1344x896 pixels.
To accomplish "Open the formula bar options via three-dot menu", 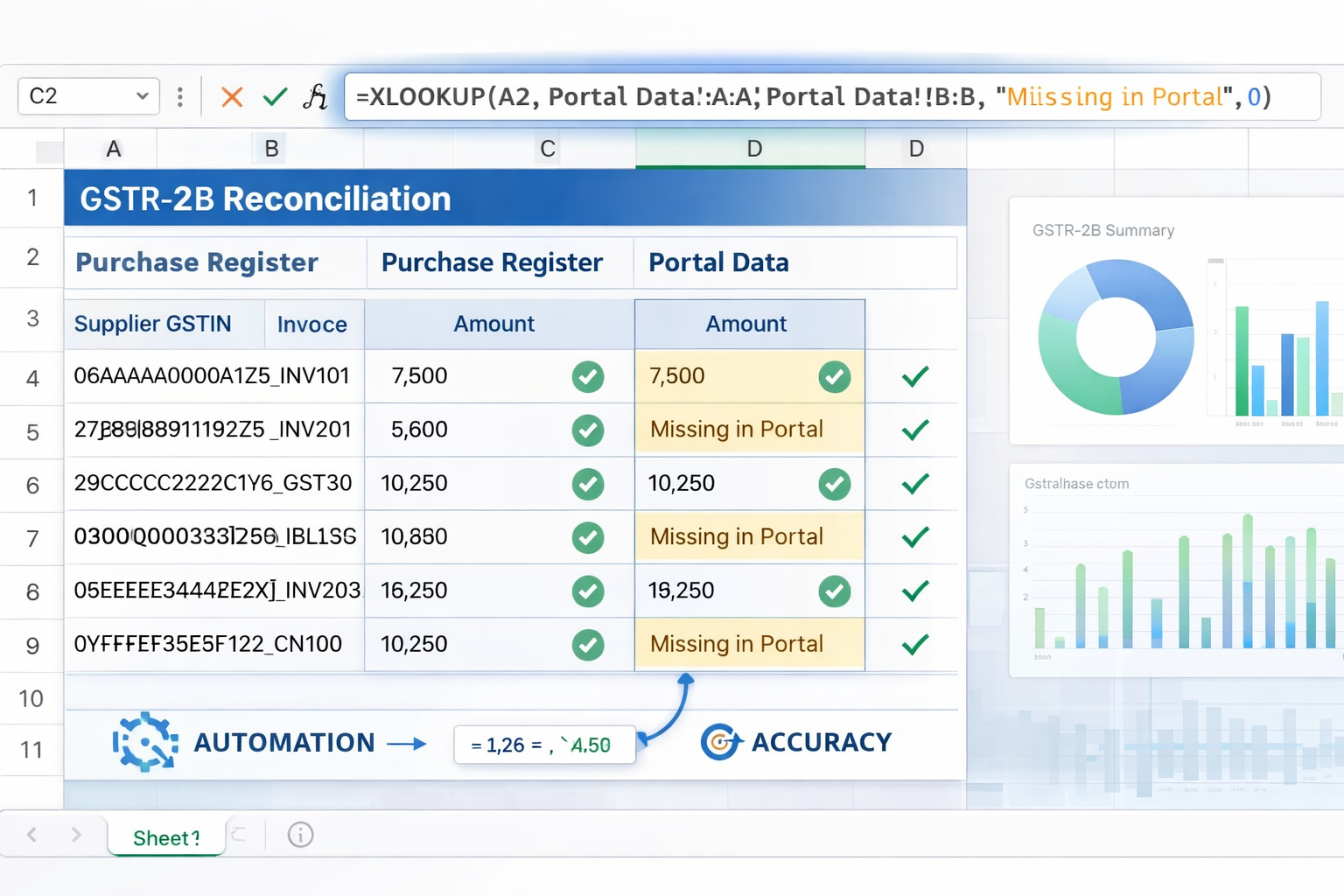I will click(x=180, y=96).
